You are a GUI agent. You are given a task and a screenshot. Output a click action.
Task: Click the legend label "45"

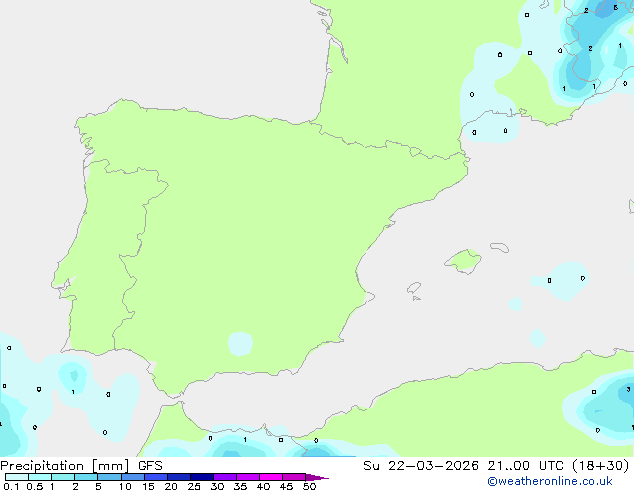(286, 486)
